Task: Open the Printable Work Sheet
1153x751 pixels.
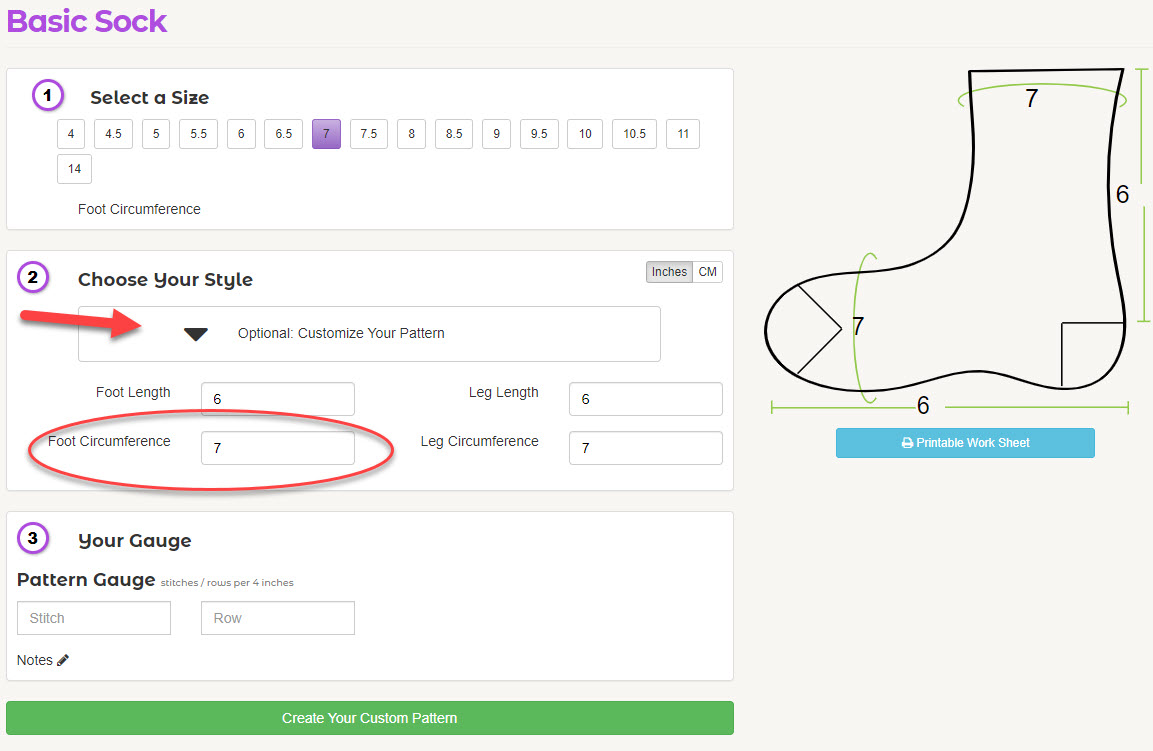Action: coord(965,443)
